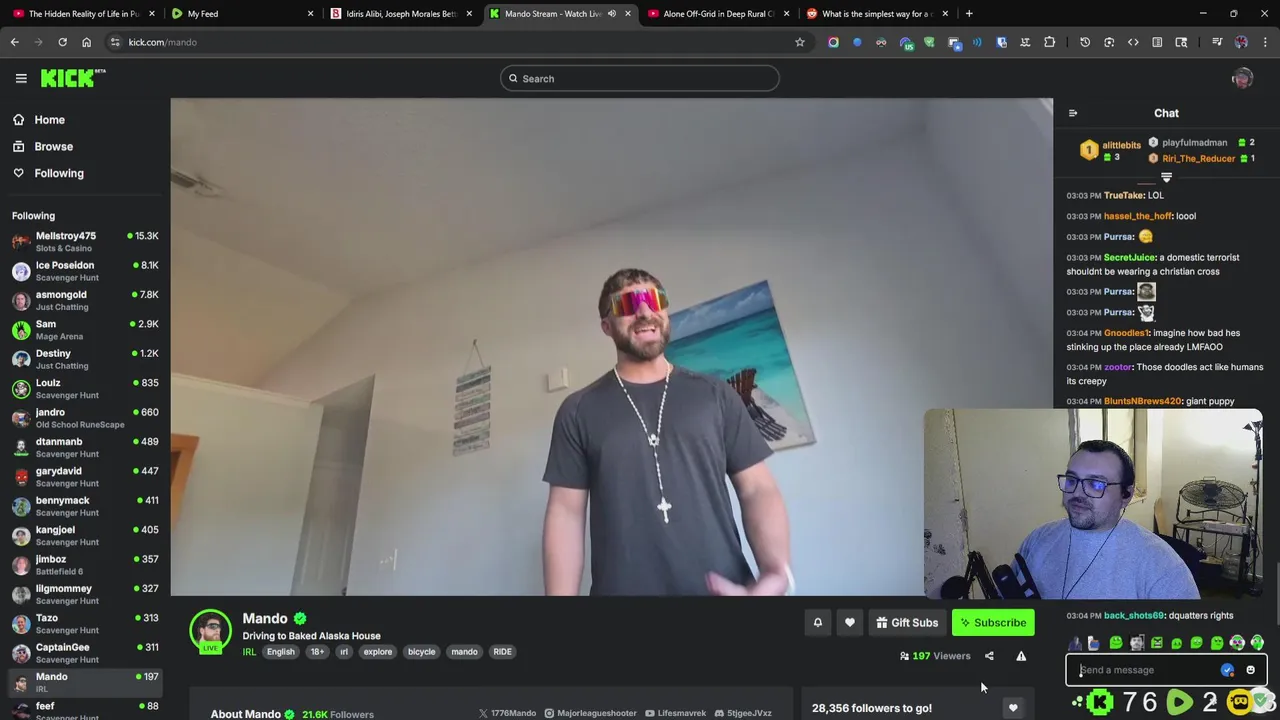Select the 18+ tag
Image resolution: width=1280 pixels, height=720 pixels.
coord(317,652)
